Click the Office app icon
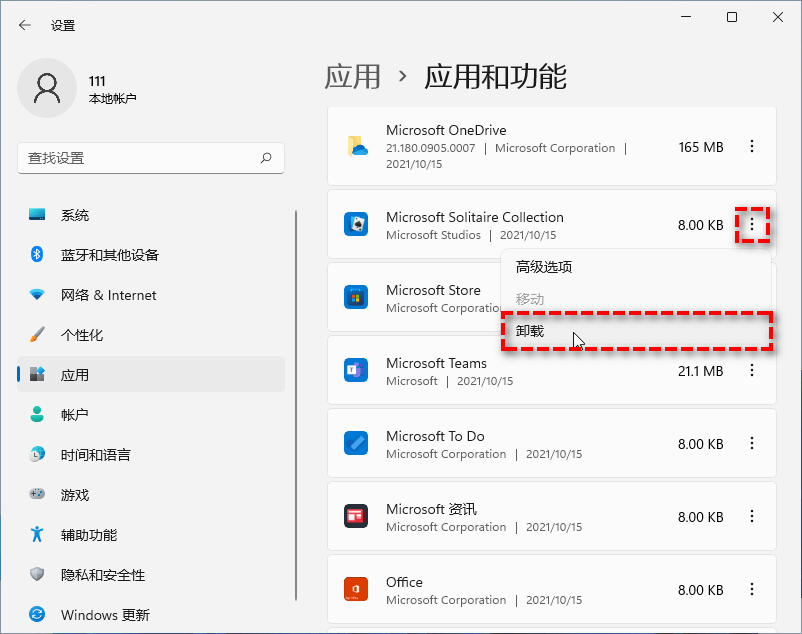802x634 pixels. (x=356, y=590)
